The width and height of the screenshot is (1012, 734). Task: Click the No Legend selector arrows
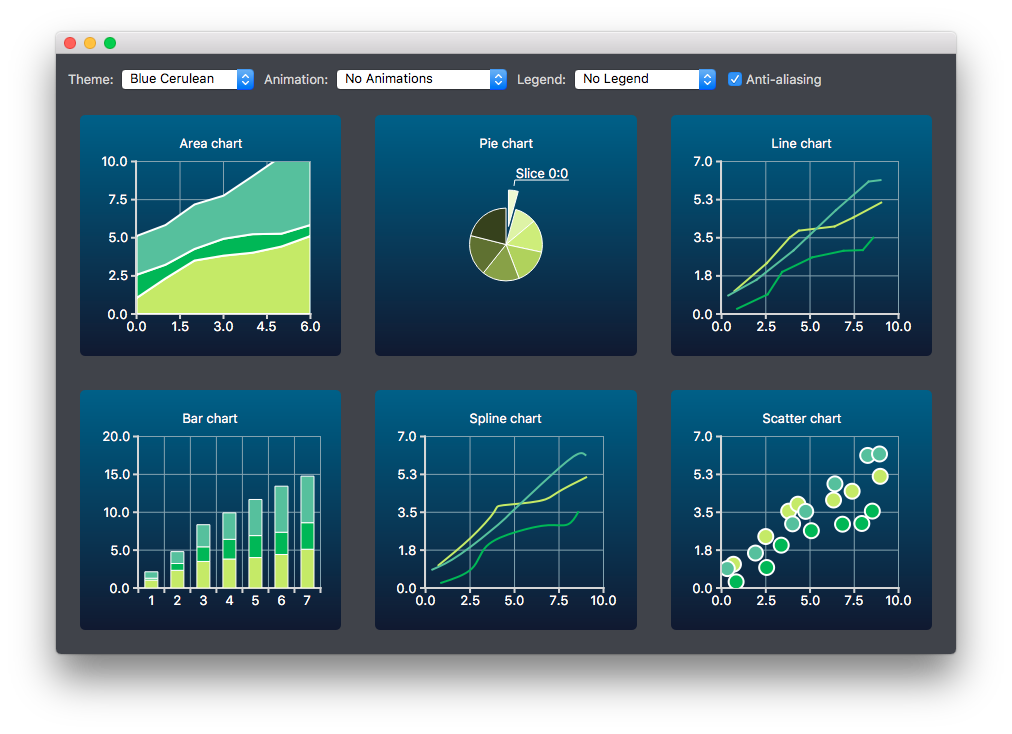tap(706, 79)
